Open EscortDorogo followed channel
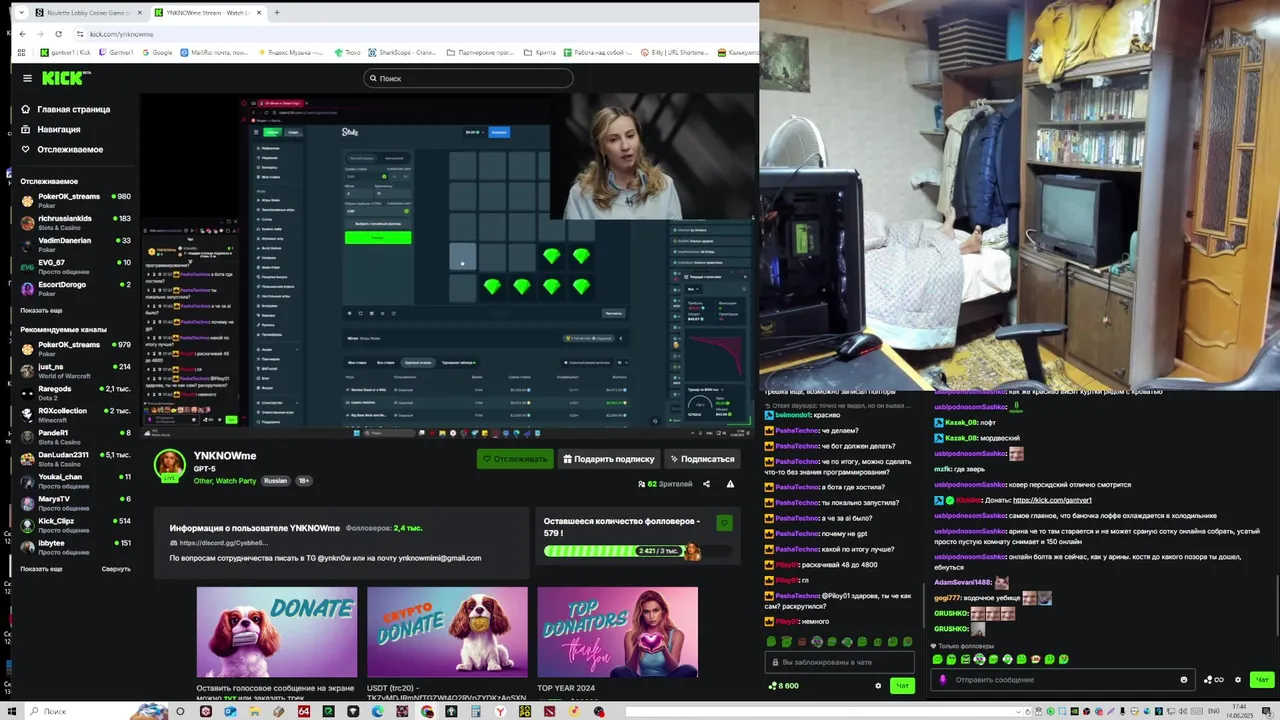Screen dimensions: 1280x720 (75, 288)
